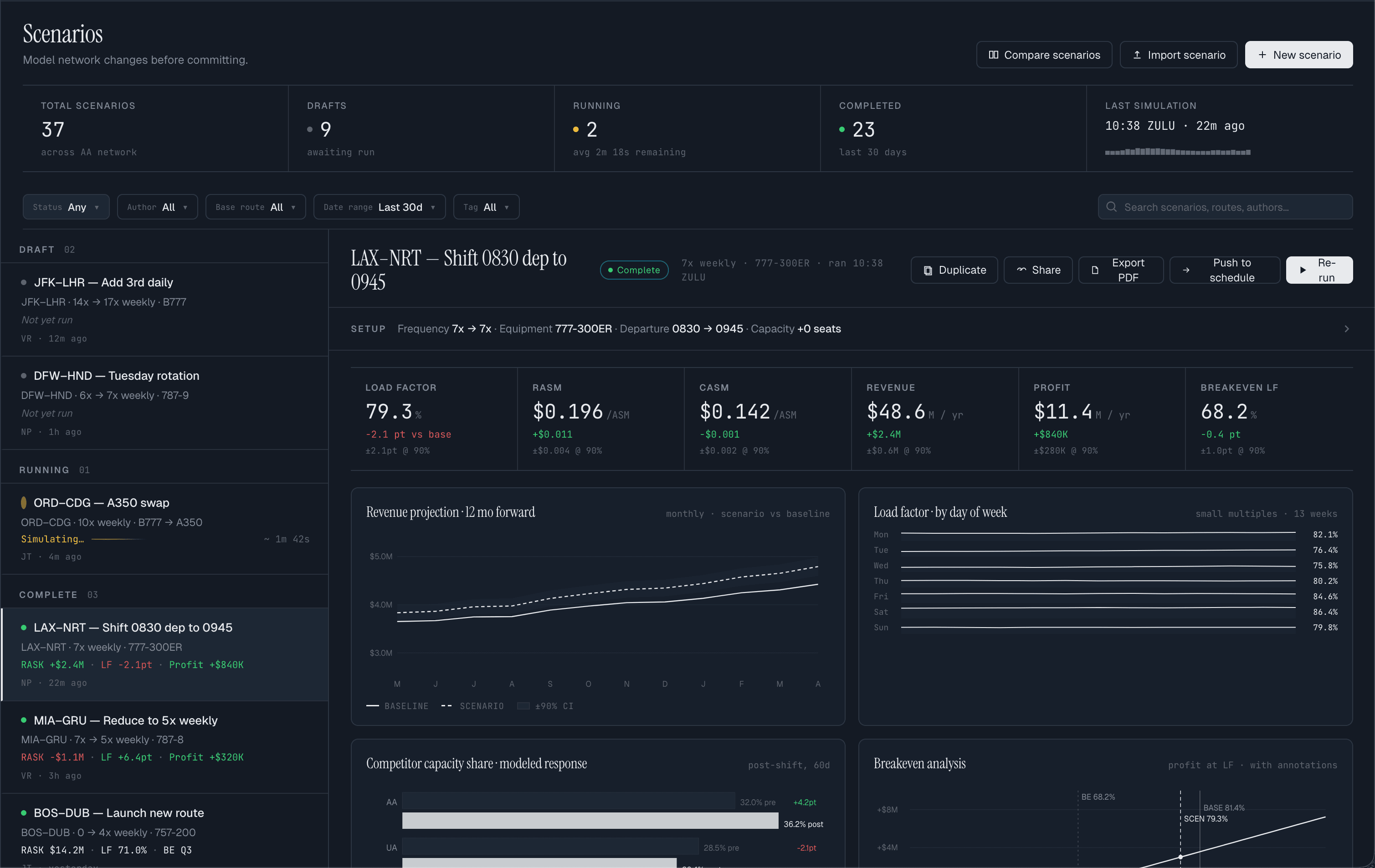Click the Re-run button
Viewport: 1375px width, 868px height.
click(x=1319, y=270)
